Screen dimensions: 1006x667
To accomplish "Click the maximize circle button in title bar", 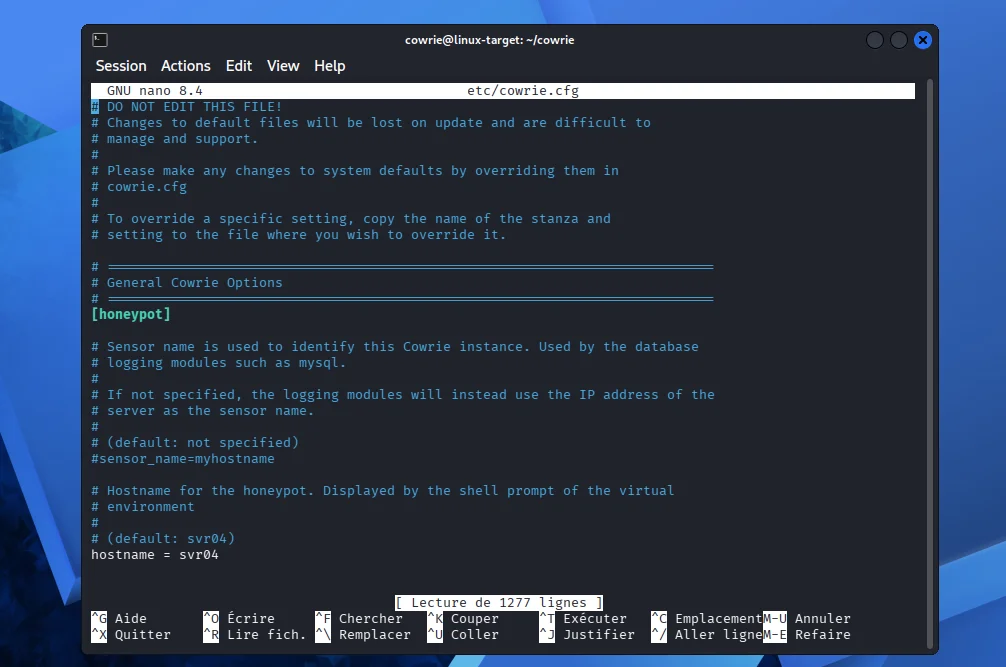I will tap(899, 40).
